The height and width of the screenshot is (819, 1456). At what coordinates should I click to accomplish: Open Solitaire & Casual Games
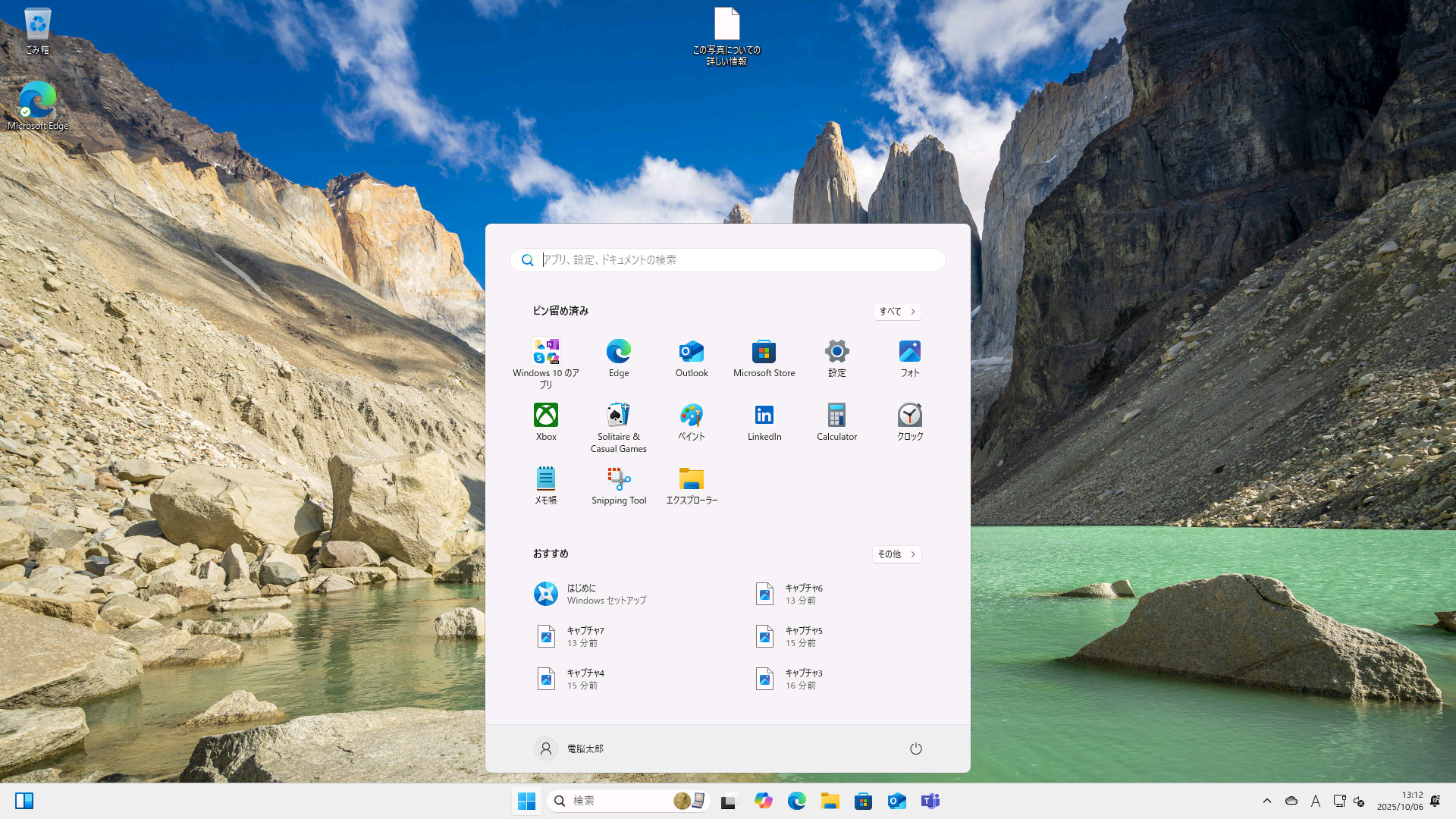tap(619, 426)
